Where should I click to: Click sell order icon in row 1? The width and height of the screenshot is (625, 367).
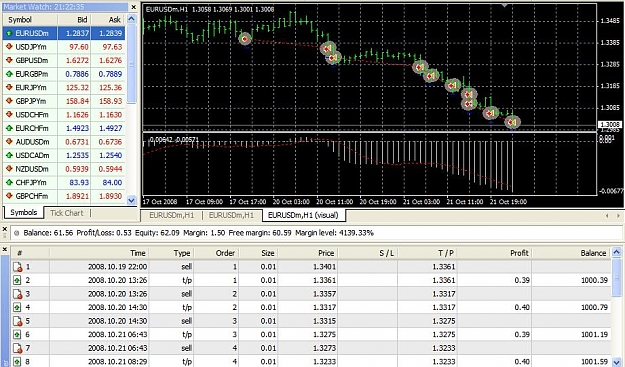tap(17, 267)
